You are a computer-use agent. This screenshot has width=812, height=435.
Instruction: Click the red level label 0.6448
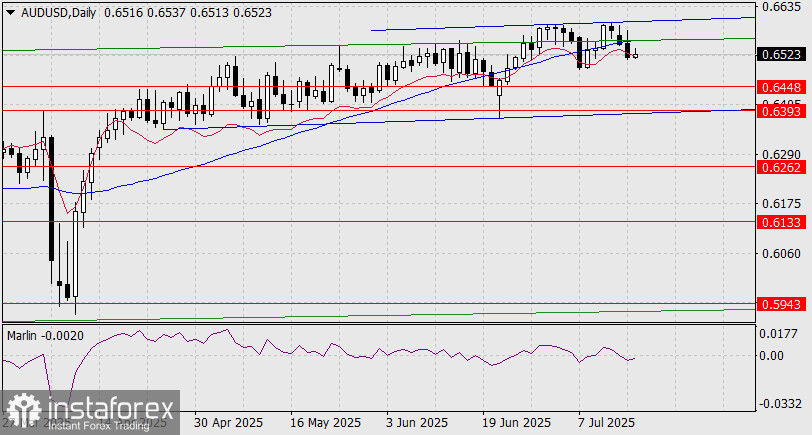[x=781, y=86]
